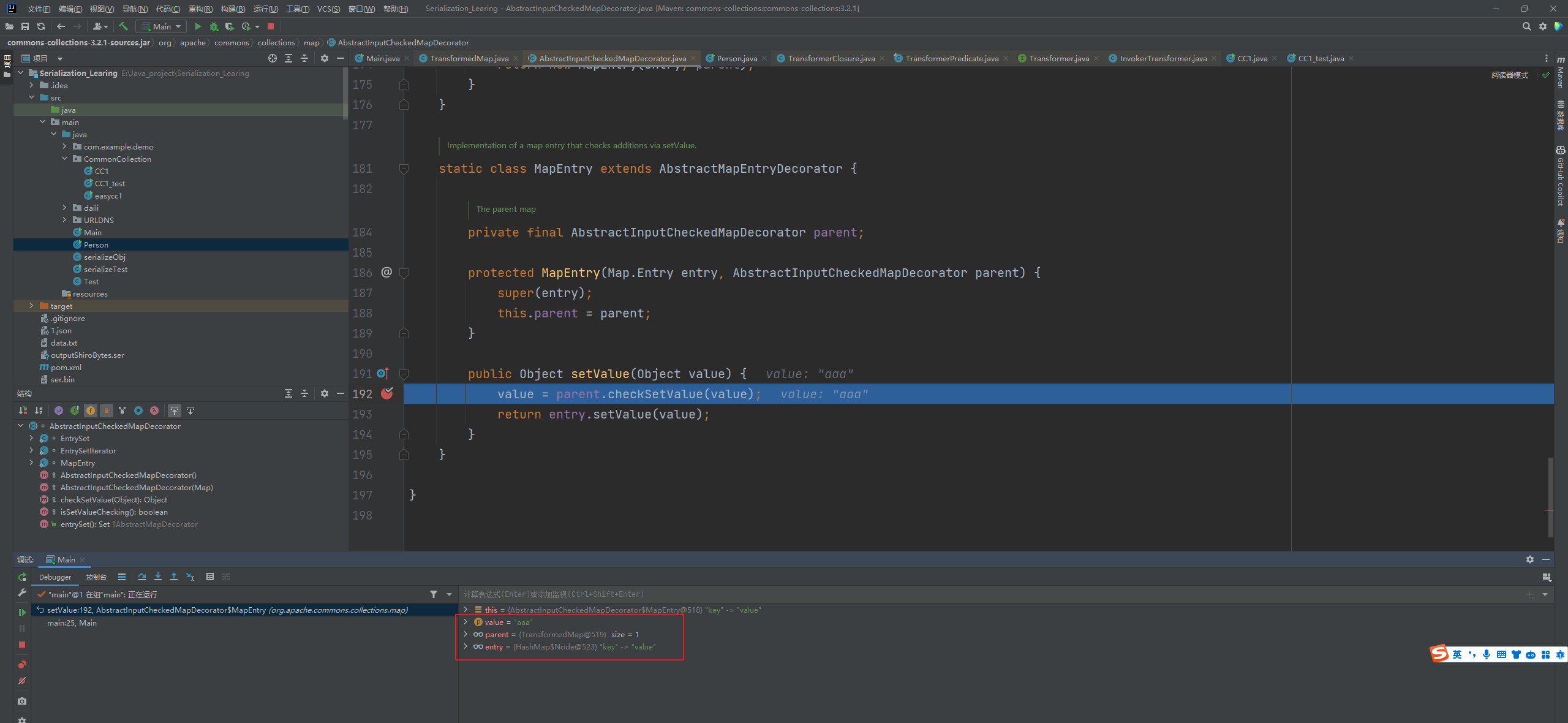Toggle show anonymous classes blue circle icon
1568x723 pixels.
click(138, 411)
